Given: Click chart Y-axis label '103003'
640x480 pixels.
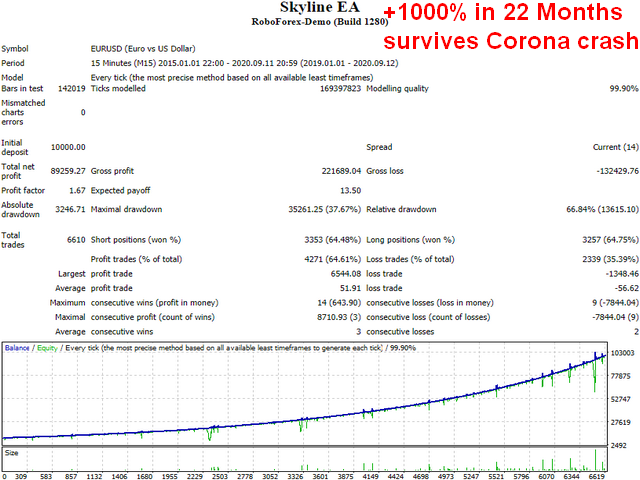Looking at the screenshot, I should point(622,353).
